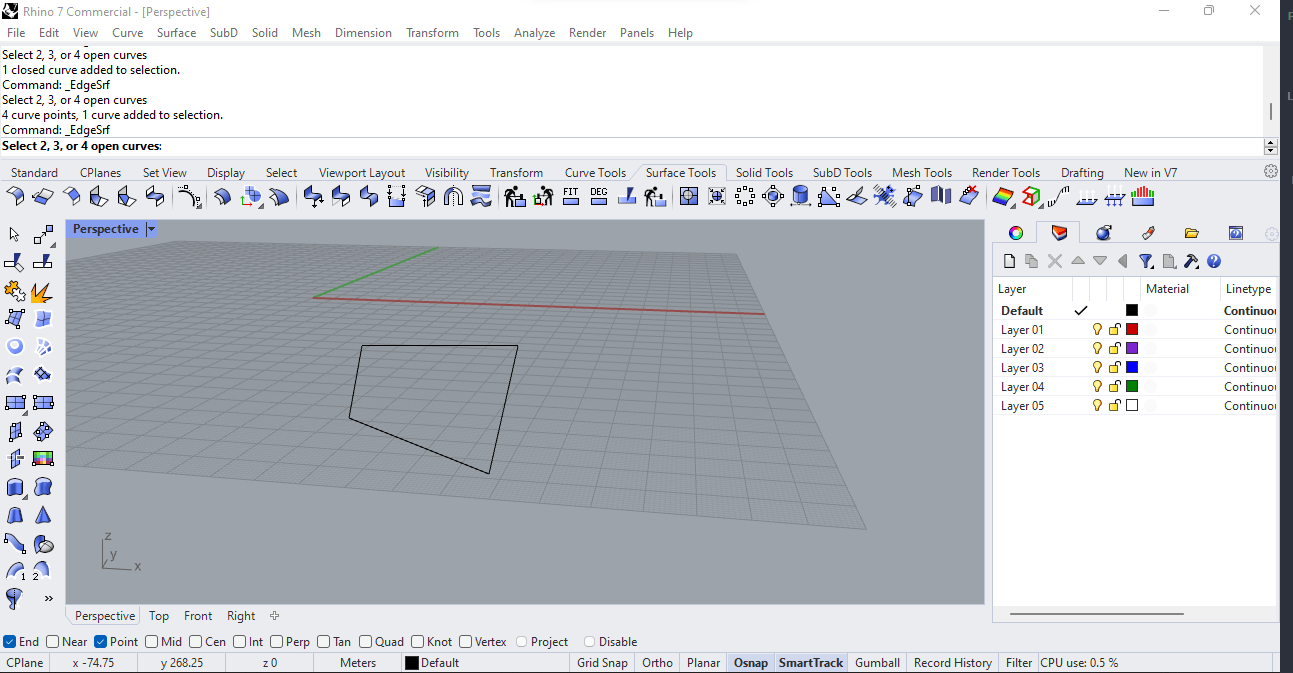Click the curvature graph red-green bars icon
This screenshot has height=673, width=1293.
pyautogui.click(x=1143, y=195)
